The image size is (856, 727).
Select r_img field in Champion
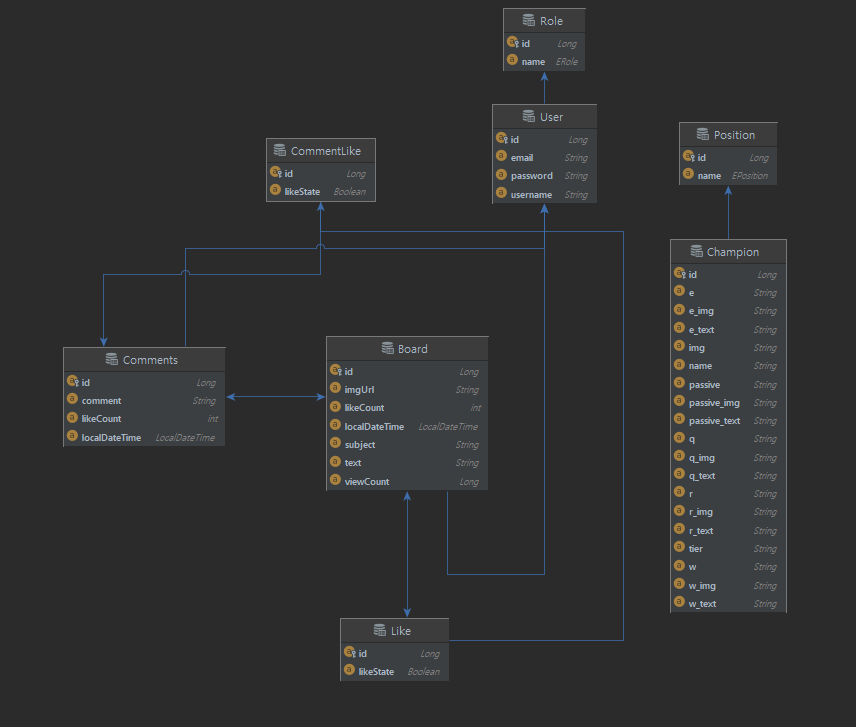pyautogui.click(x=728, y=512)
